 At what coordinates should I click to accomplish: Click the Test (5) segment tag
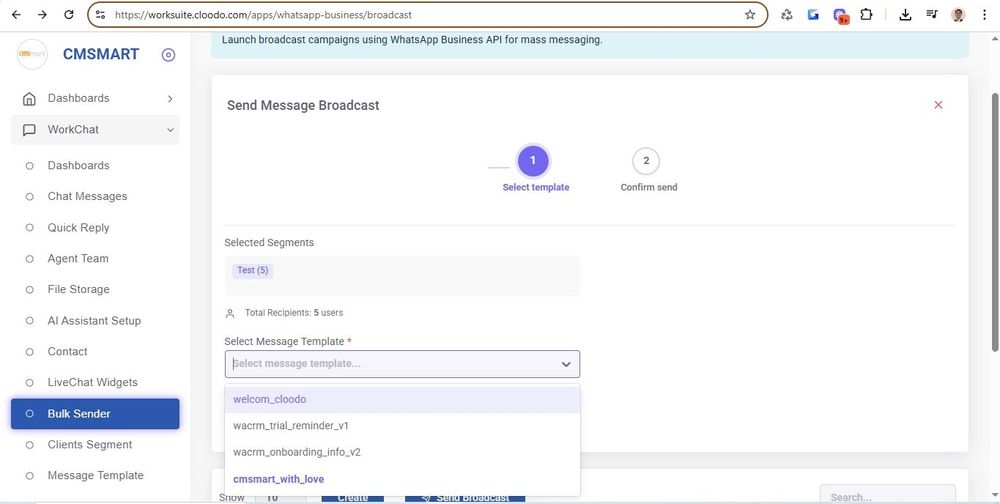click(252, 271)
